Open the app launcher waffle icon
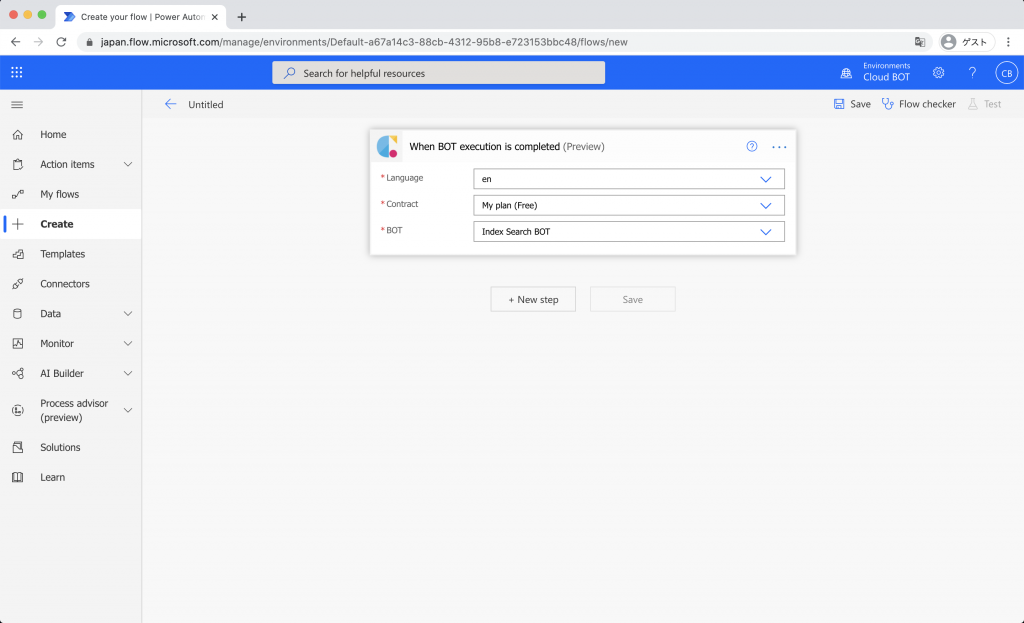The height and width of the screenshot is (623, 1024). pos(17,72)
